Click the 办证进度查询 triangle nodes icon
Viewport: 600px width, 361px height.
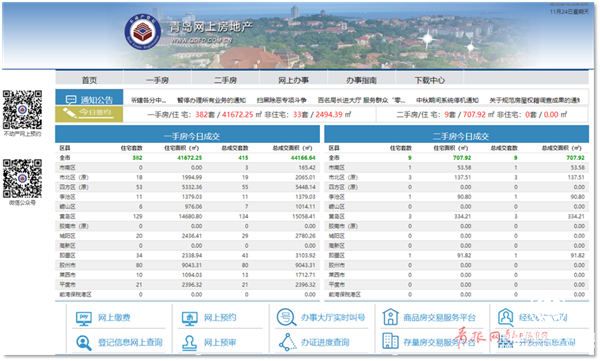pyautogui.click(x=287, y=342)
